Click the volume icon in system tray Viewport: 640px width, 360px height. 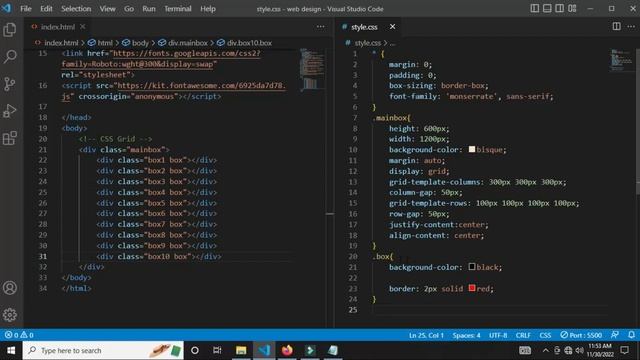[x=579, y=351]
